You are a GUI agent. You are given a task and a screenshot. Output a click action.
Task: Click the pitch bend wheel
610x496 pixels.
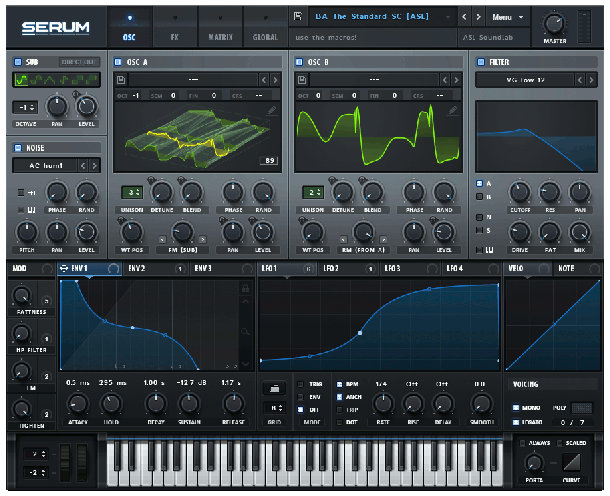65,463
